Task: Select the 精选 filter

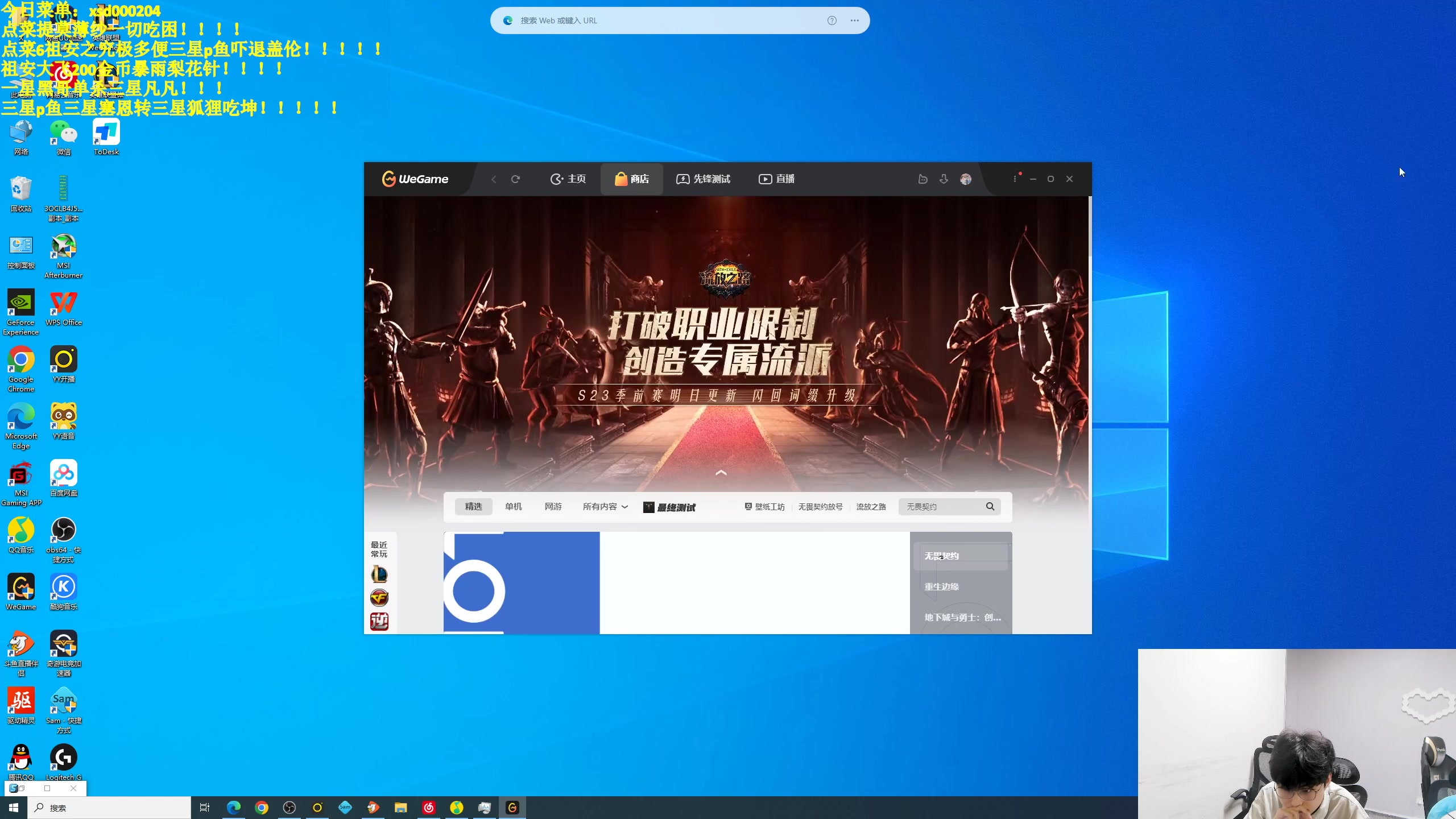Action: point(473,506)
